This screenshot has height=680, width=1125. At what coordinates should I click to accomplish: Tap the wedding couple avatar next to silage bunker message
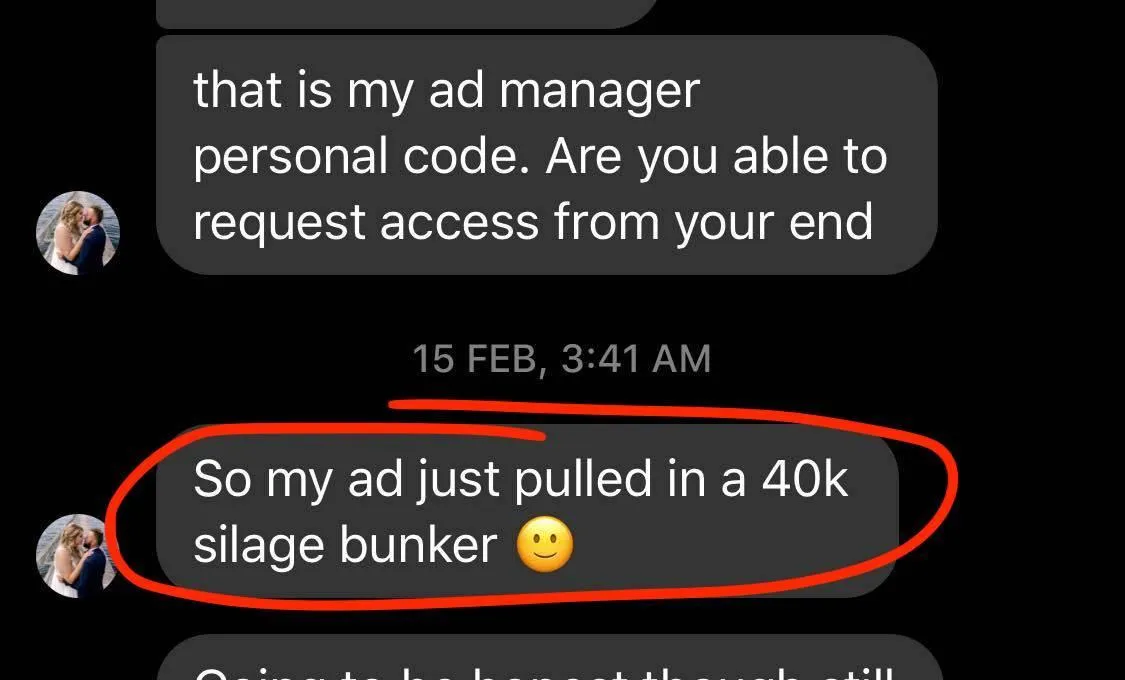click(77, 556)
